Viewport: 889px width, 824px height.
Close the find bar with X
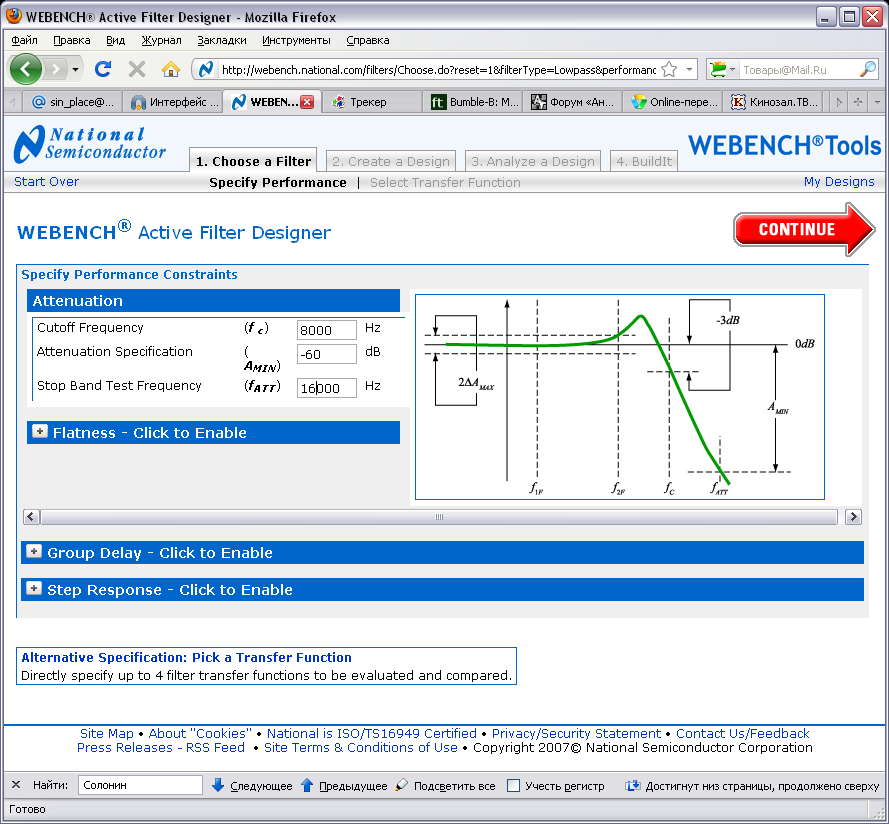(16, 785)
